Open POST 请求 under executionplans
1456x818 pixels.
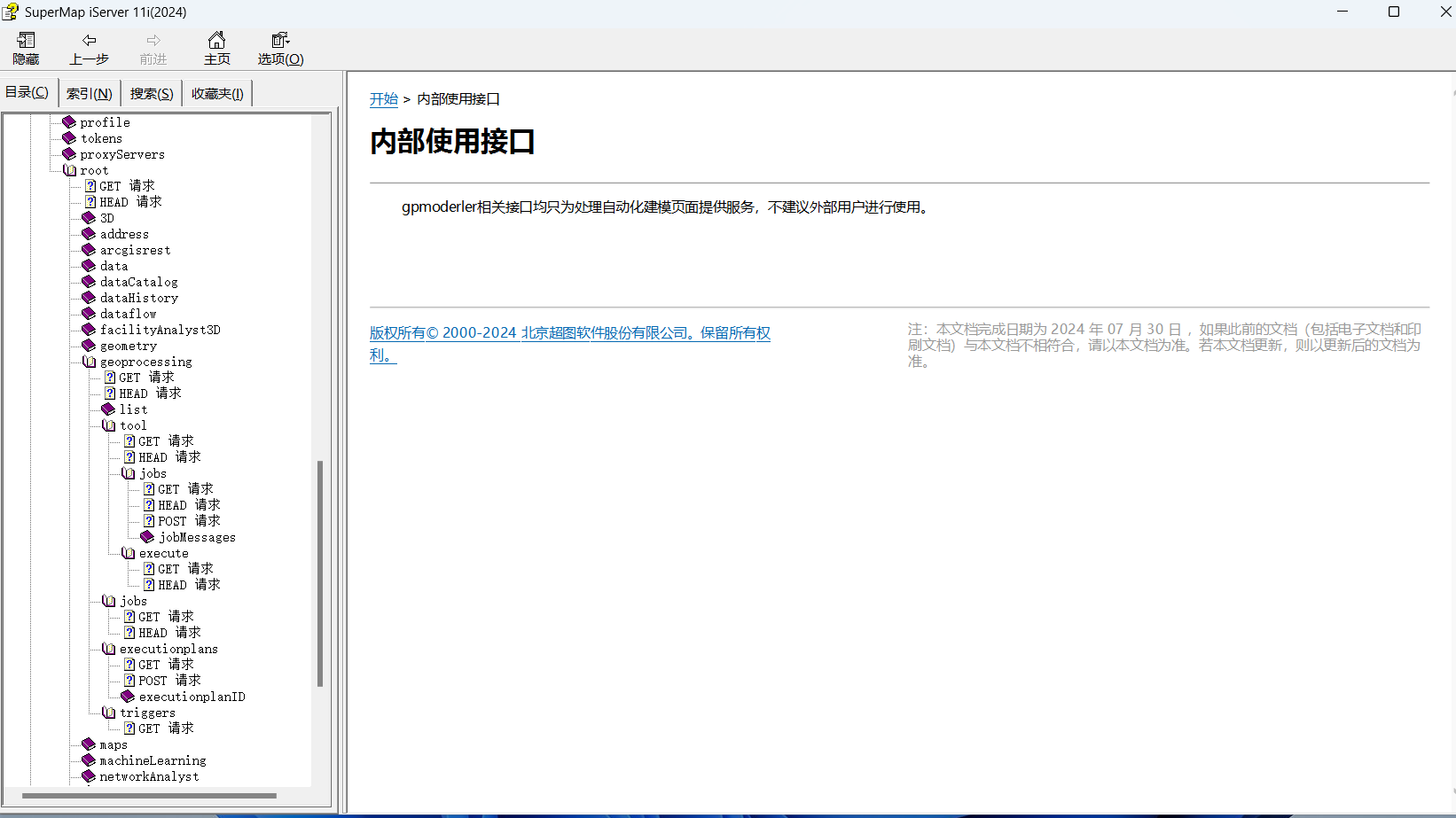pos(169,681)
